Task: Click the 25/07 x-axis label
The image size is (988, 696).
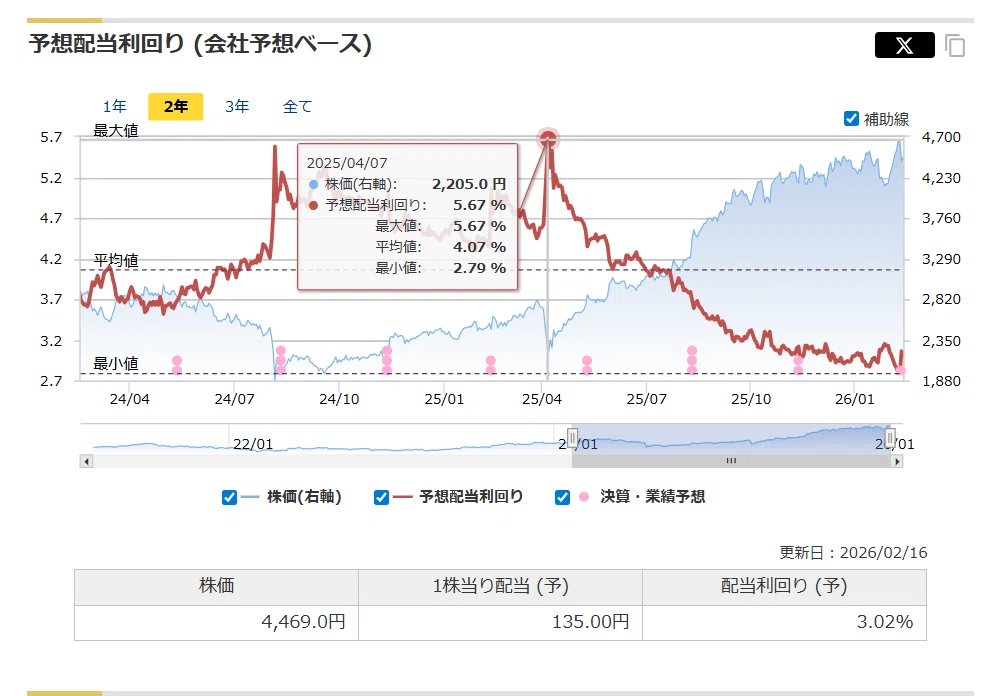Action: tap(646, 399)
